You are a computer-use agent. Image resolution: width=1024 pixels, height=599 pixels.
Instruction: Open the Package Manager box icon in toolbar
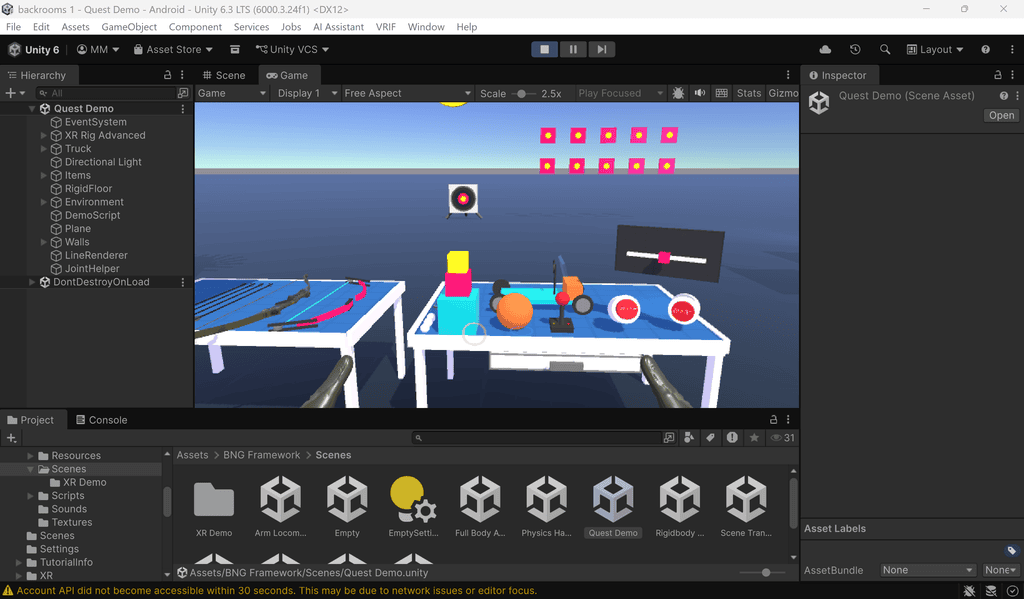(x=235, y=50)
